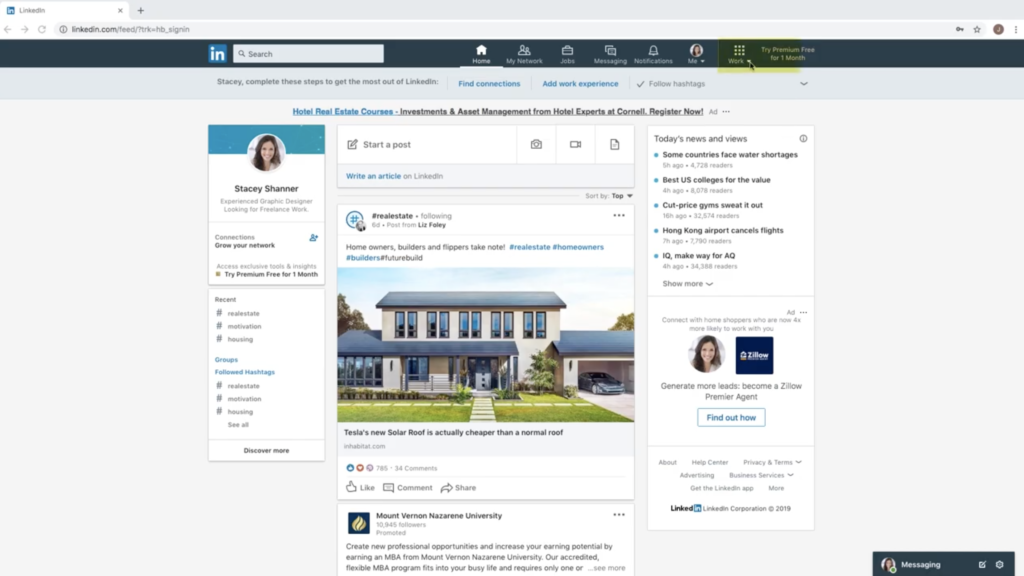Click Add work experience link
Viewport: 1024px width, 576px height.
pyautogui.click(x=580, y=84)
